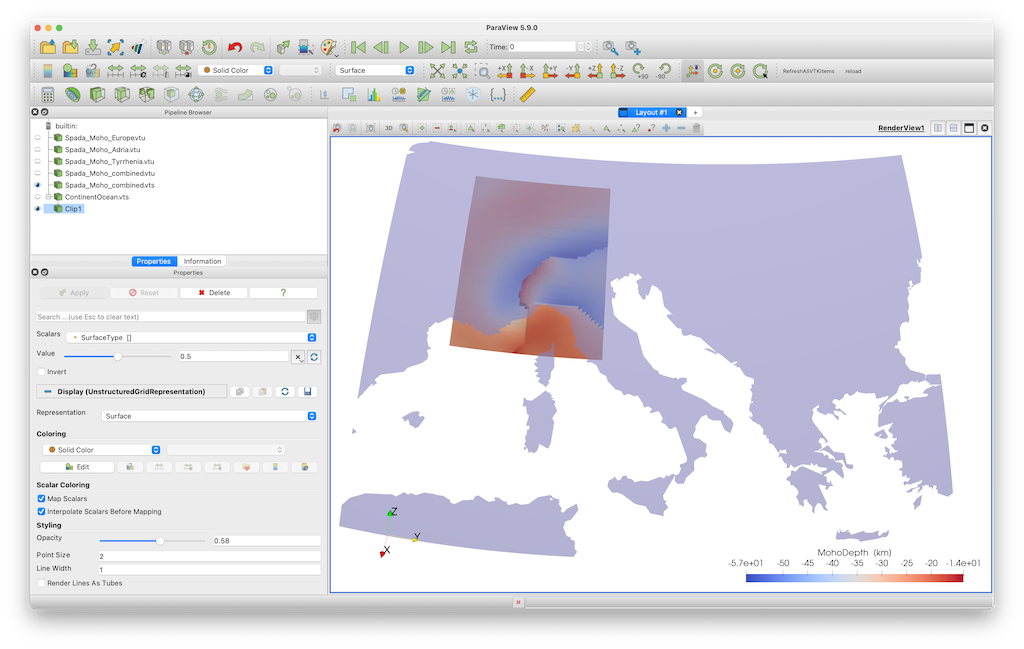The width and height of the screenshot is (1024, 649).
Task: Rotate view 90 degrees clockwise
Action: 641,71
